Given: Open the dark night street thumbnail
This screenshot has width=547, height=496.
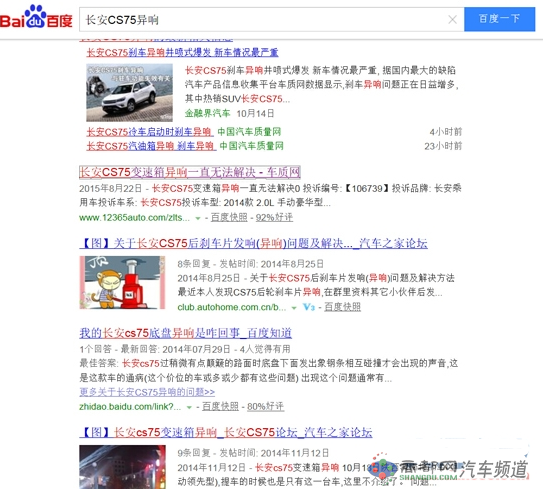Looking at the screenshot, I should (122, 467).
